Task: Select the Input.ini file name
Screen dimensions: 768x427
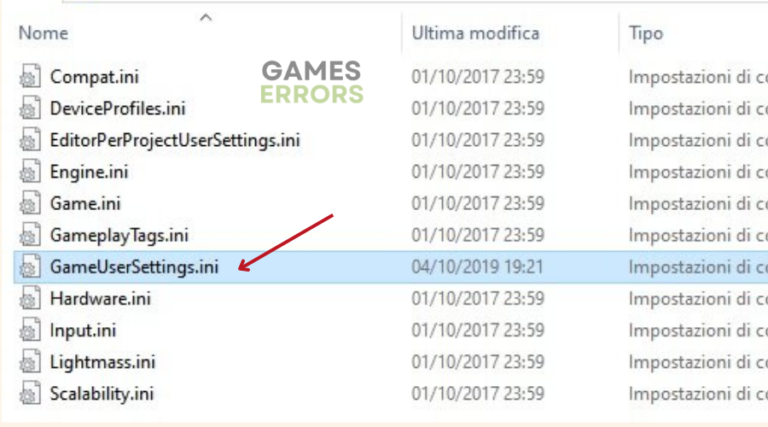Action: tap(83, 331)
